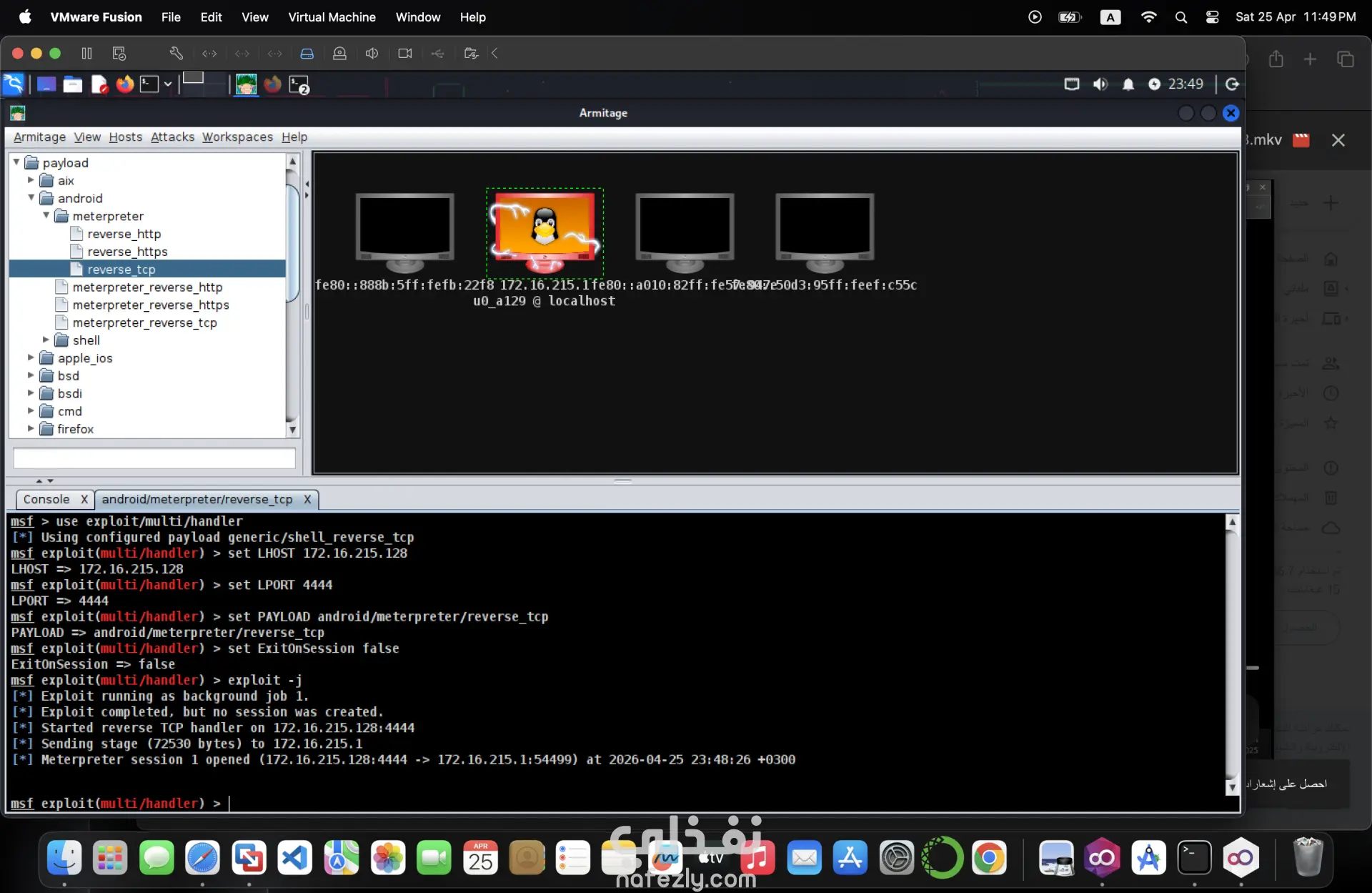Select the reverse_http payload

124,234
